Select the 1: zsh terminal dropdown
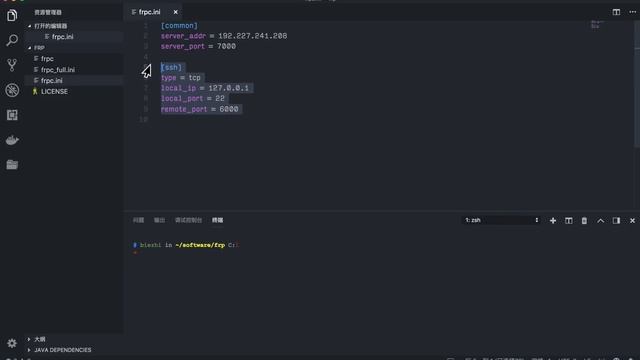 [502, 220]
